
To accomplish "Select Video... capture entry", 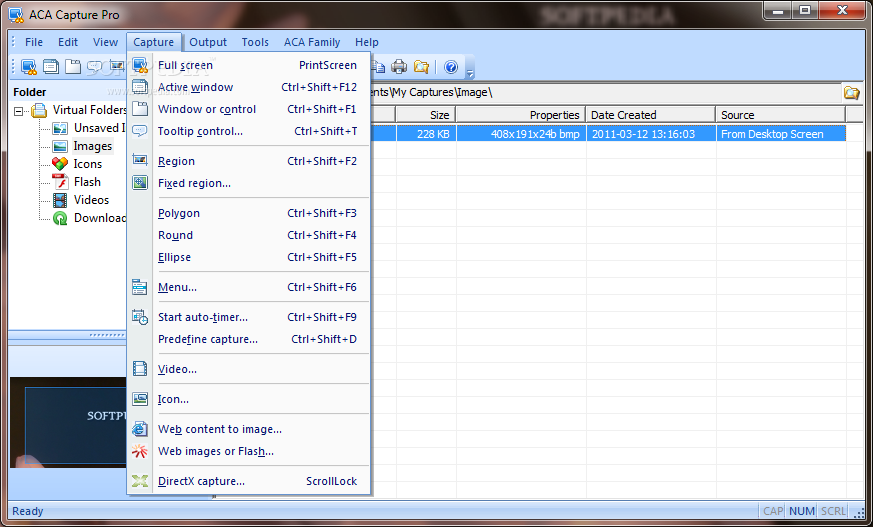I will point(249,369).
